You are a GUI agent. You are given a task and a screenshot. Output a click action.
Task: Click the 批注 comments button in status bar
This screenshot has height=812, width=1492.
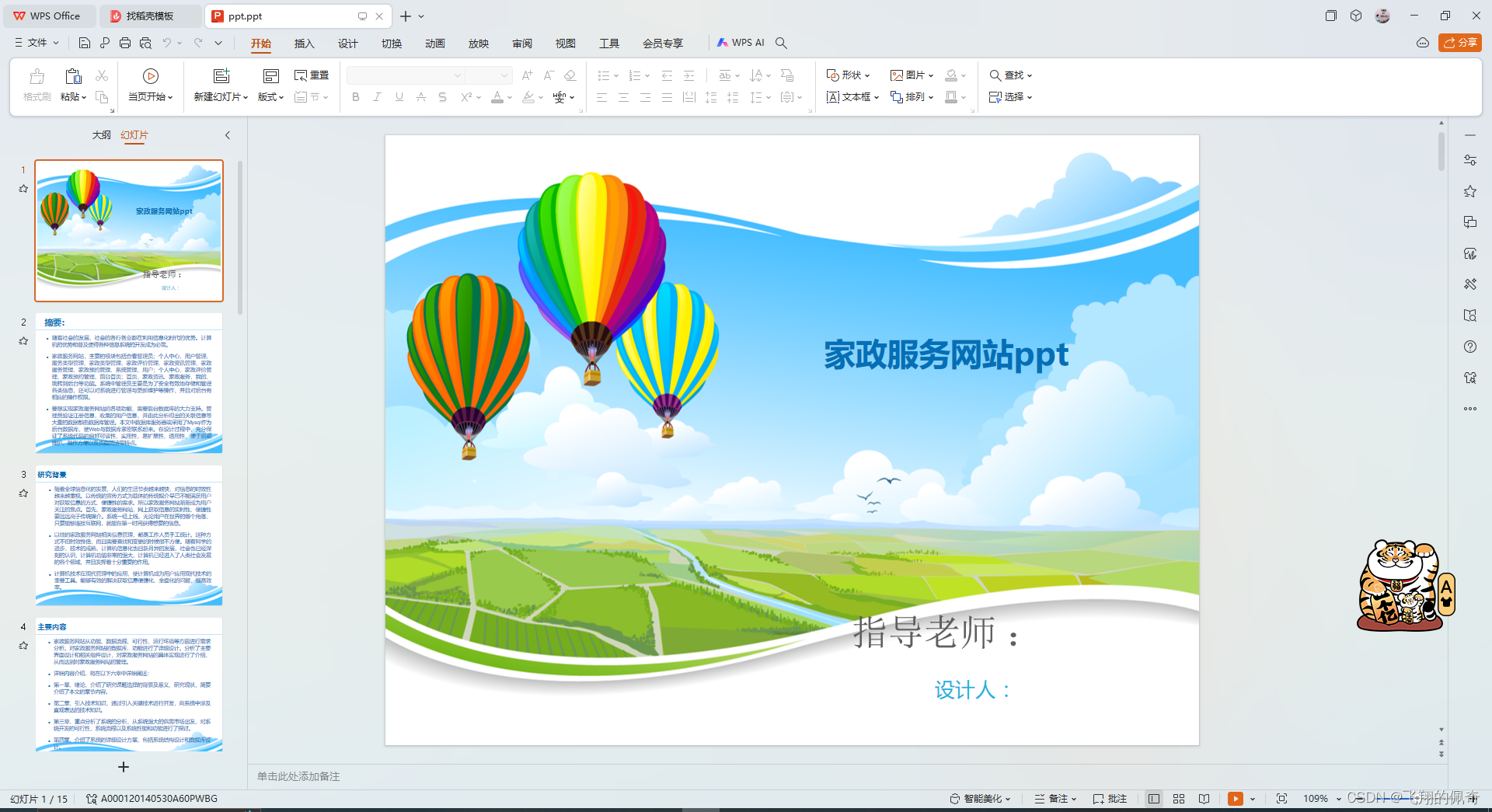pyautogui.click(x=1110, y=799)
